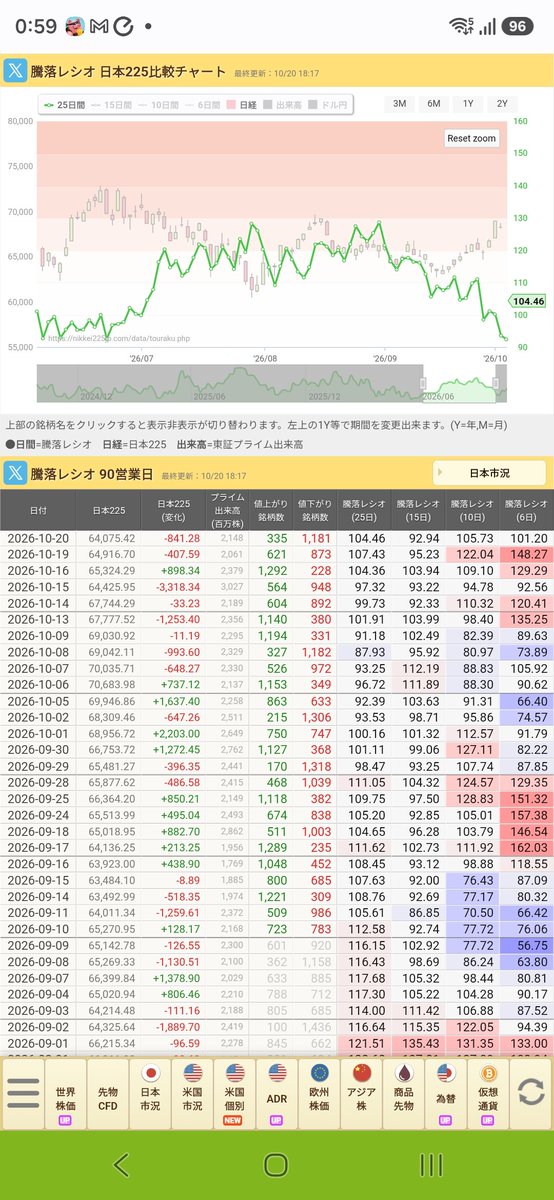
Task: Grab the left handle of the chart range navigator
Action: click(x=422, y=384)
